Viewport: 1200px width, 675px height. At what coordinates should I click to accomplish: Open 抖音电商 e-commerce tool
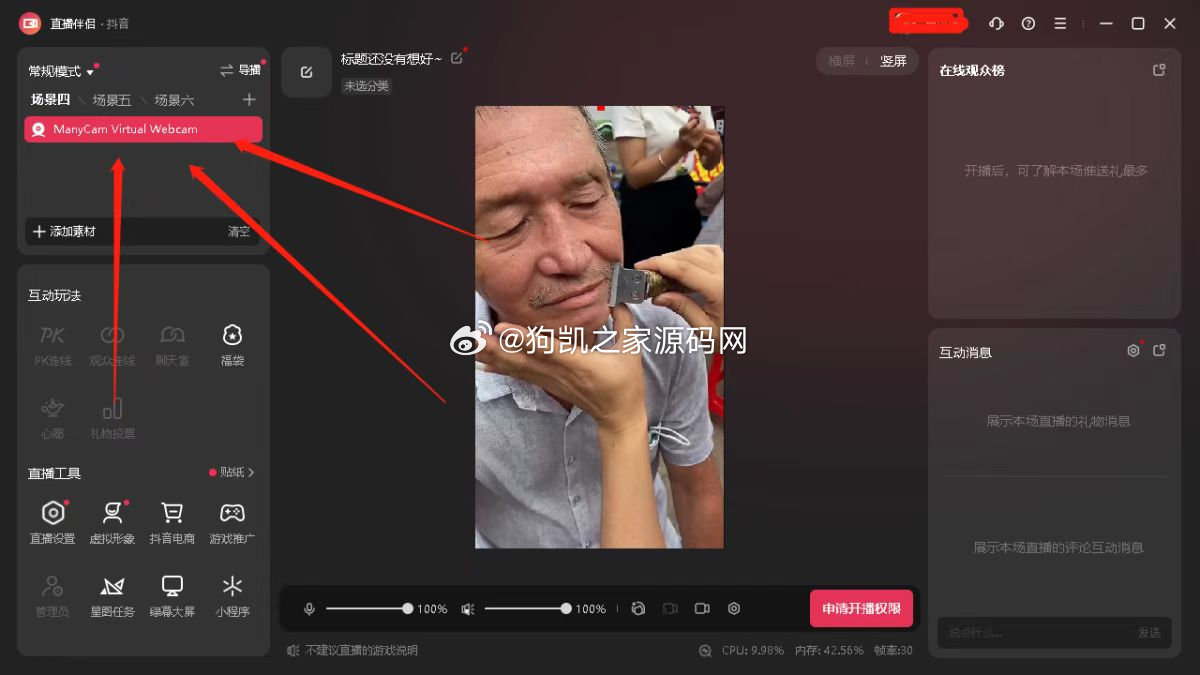172,523
